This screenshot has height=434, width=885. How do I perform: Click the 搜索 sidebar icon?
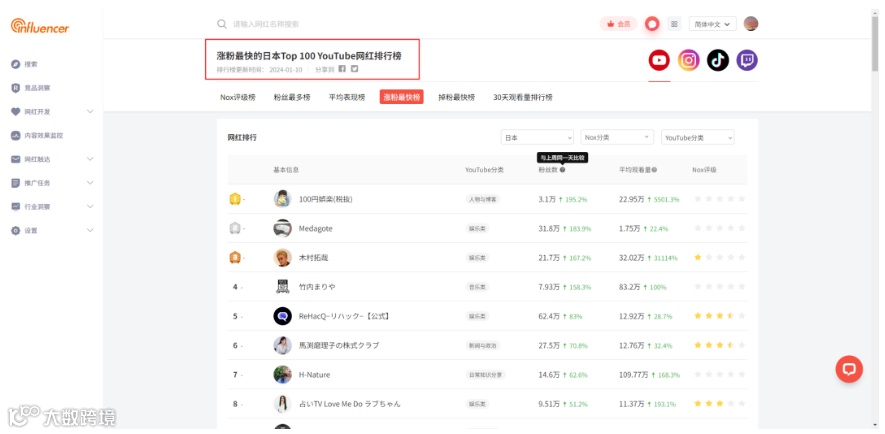pyautogui.click(x=16, y=64)
